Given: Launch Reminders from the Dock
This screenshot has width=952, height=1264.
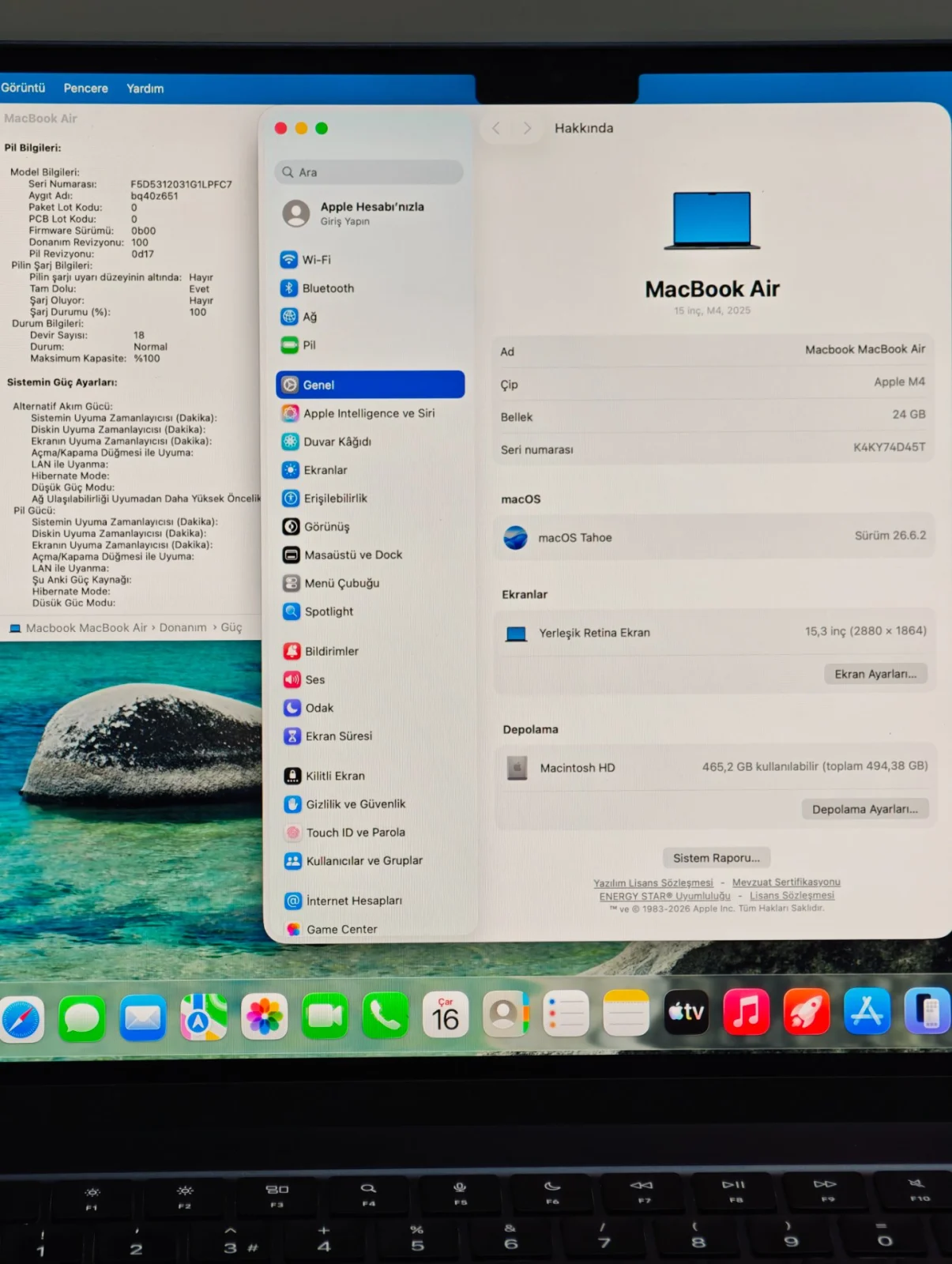Looking at the screenshot, I should click(566, 1012).
